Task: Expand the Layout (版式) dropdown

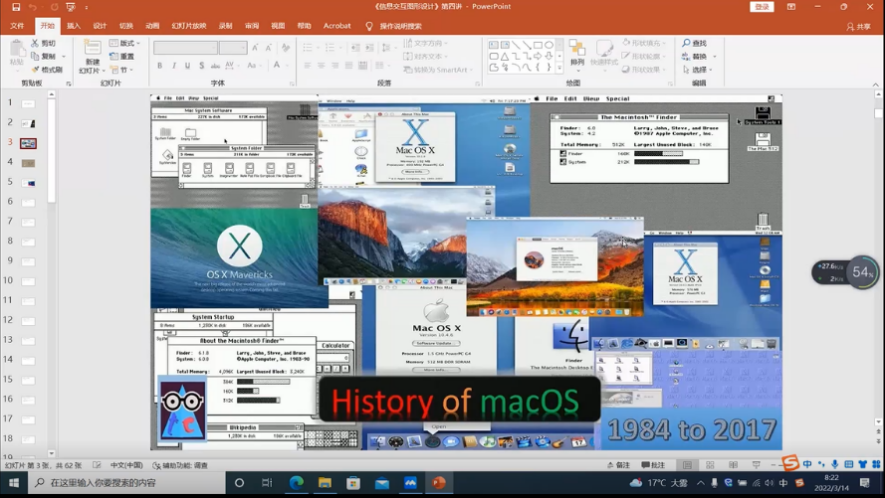Action: click(126, 44)
